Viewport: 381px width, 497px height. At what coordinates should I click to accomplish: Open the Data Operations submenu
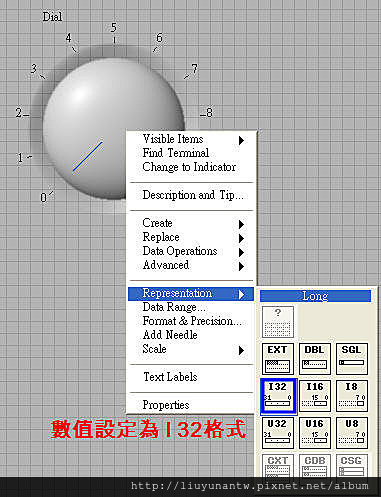[191, 251]
